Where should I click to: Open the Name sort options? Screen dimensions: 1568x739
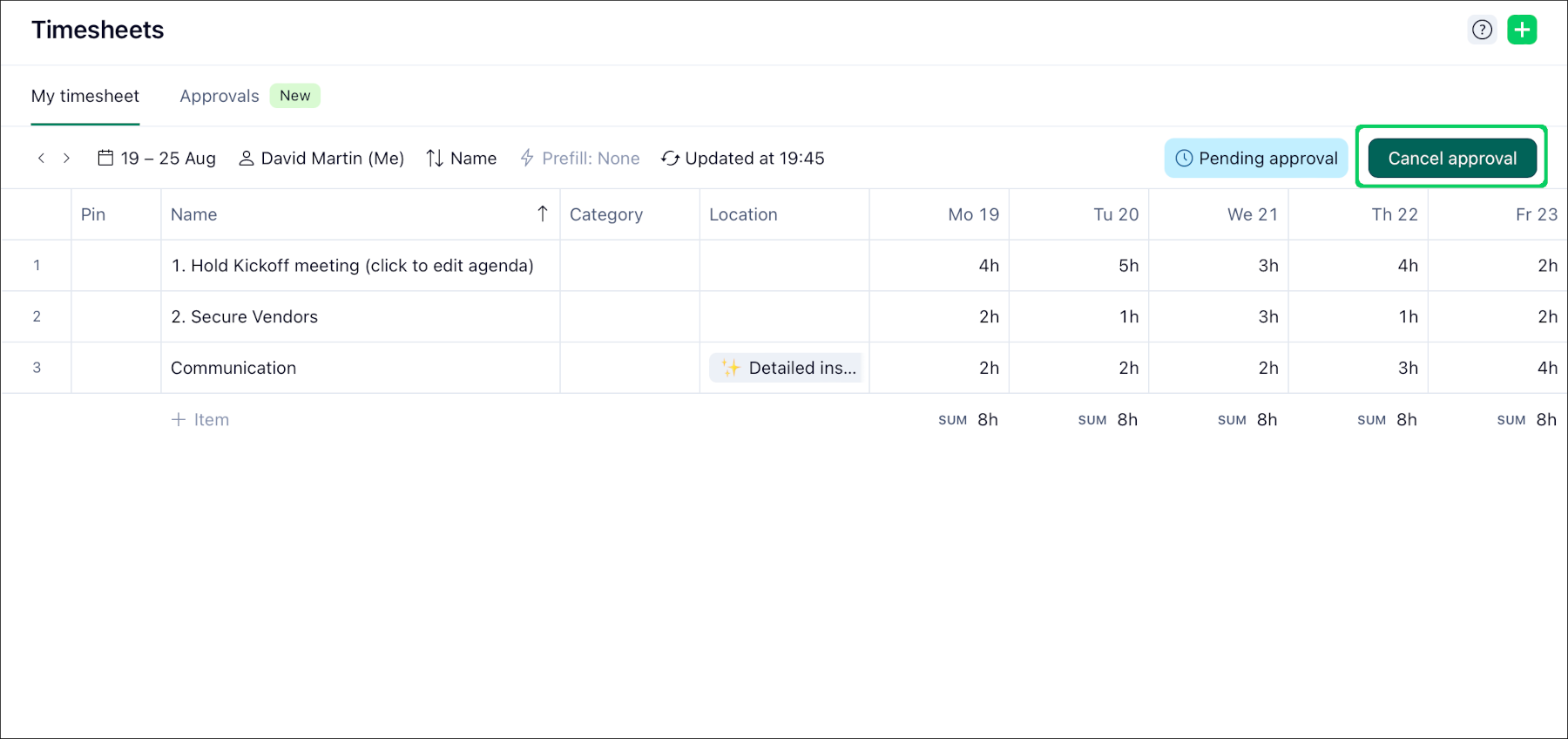(462, 158)
